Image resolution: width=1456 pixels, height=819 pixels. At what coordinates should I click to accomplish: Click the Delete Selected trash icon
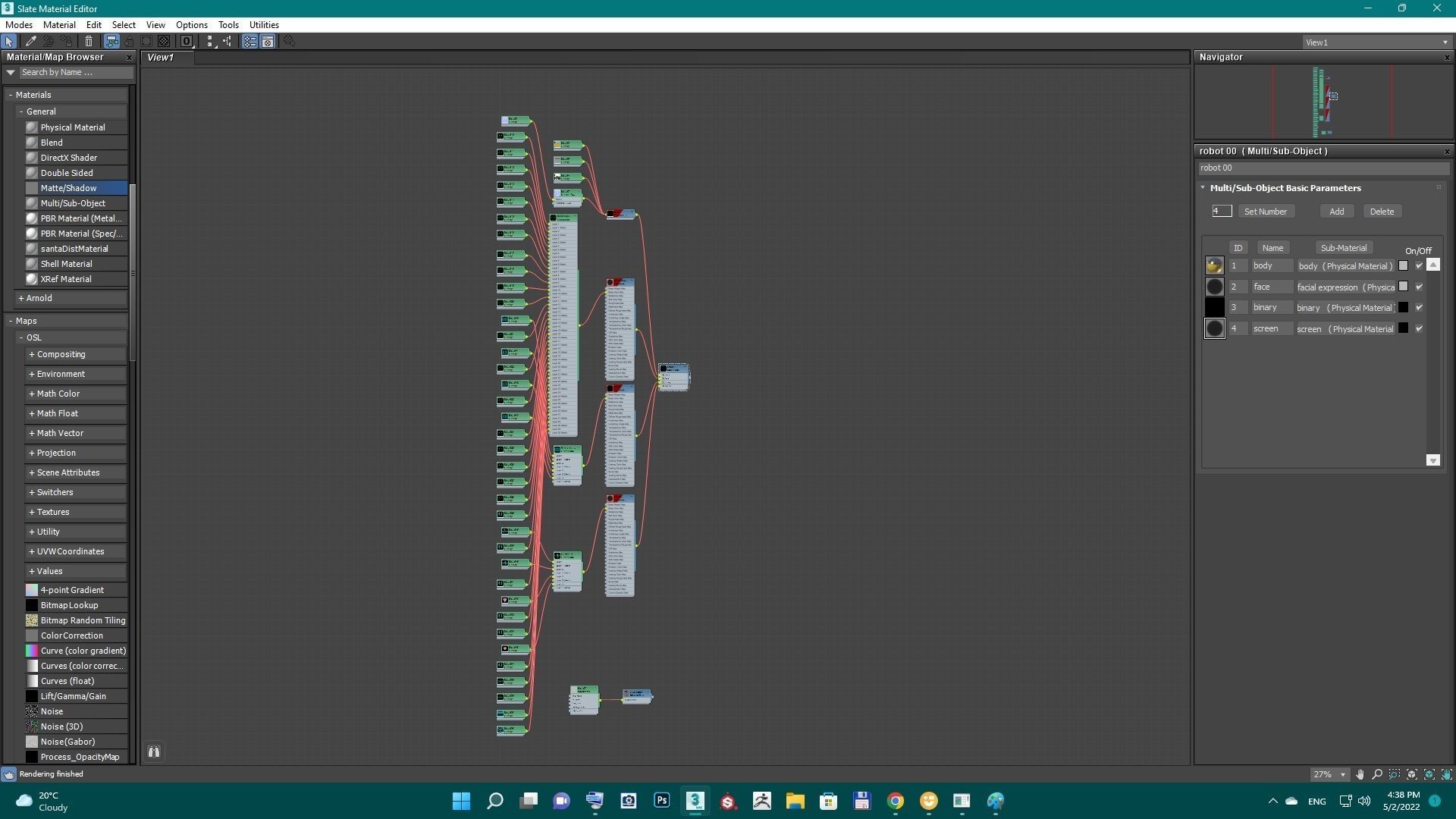(x=89, y=42)
